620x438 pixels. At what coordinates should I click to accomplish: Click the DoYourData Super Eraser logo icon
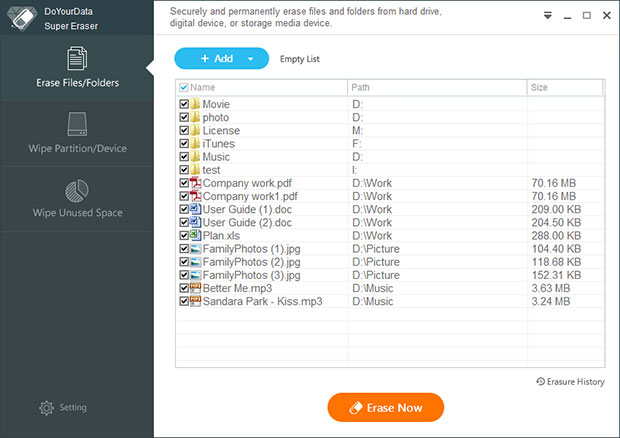[x=22, y=18]
